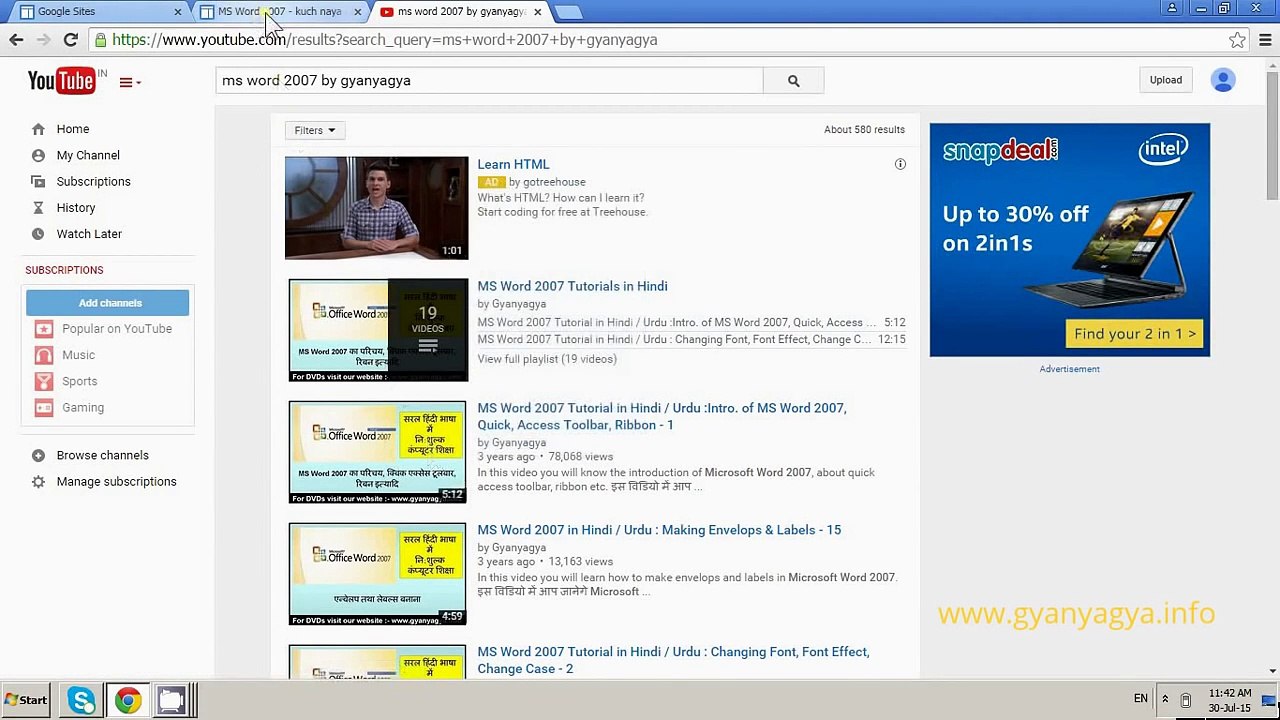
Task: Click the 19 videos playlist thumbnail
Action: coord(378,330)
